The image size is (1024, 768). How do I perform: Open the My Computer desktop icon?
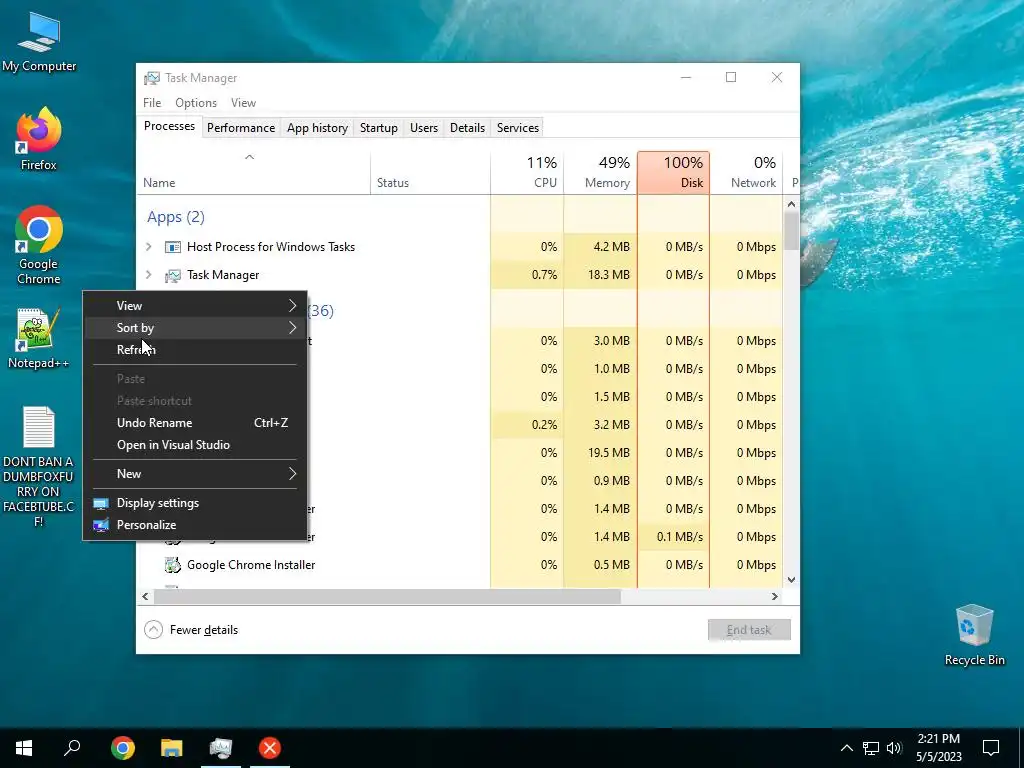39,42
